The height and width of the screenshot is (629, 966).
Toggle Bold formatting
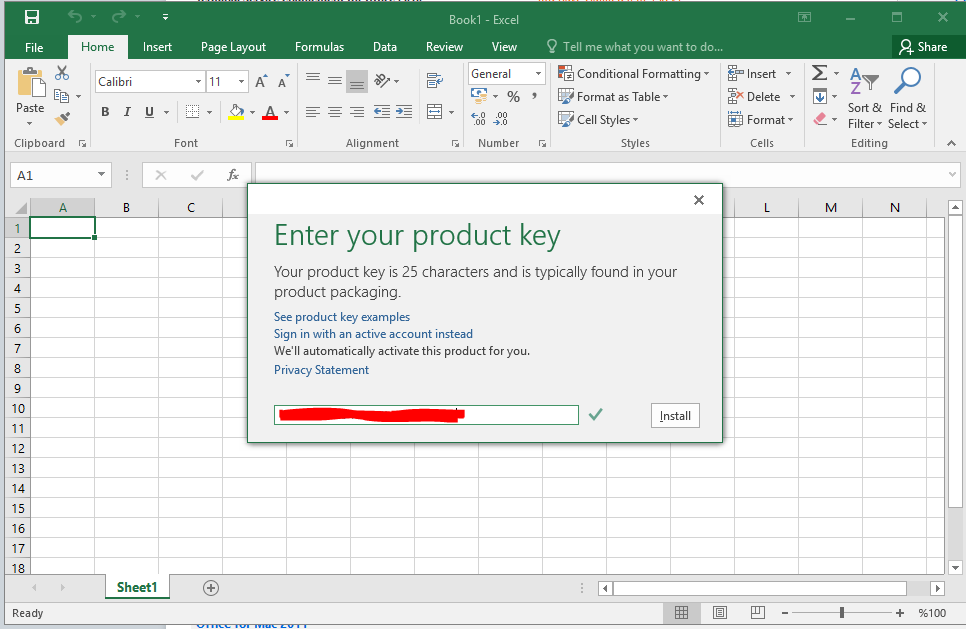click(x=105, y=112)
